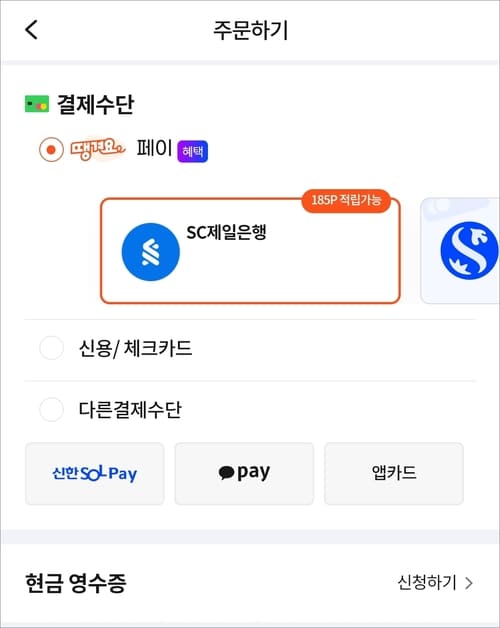The width and height of the screenshot is (500, 628).
Task: Choose the KakaoPay pay button
Action: pyautogui.click(x=244, y=473)
